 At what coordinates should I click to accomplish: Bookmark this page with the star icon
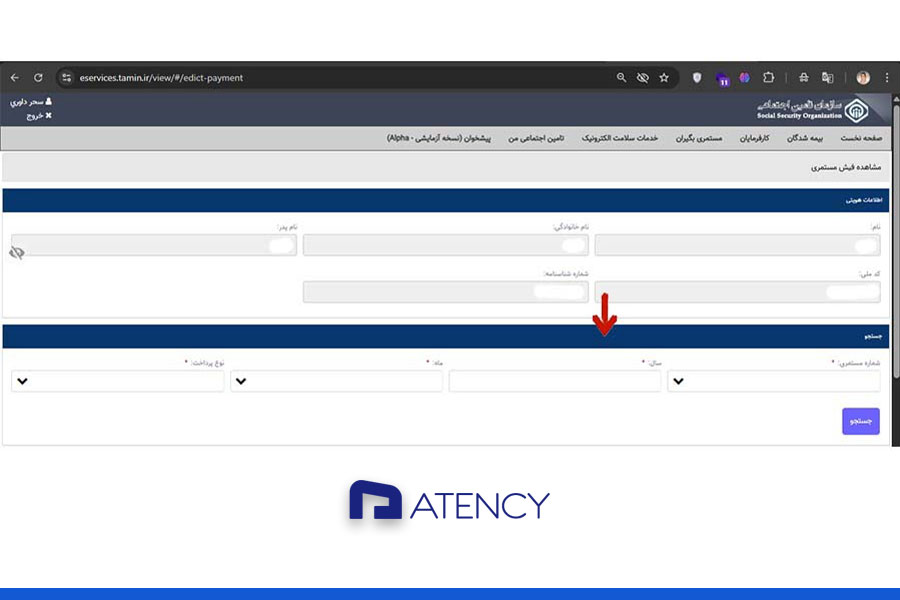[x=664, y=77]
